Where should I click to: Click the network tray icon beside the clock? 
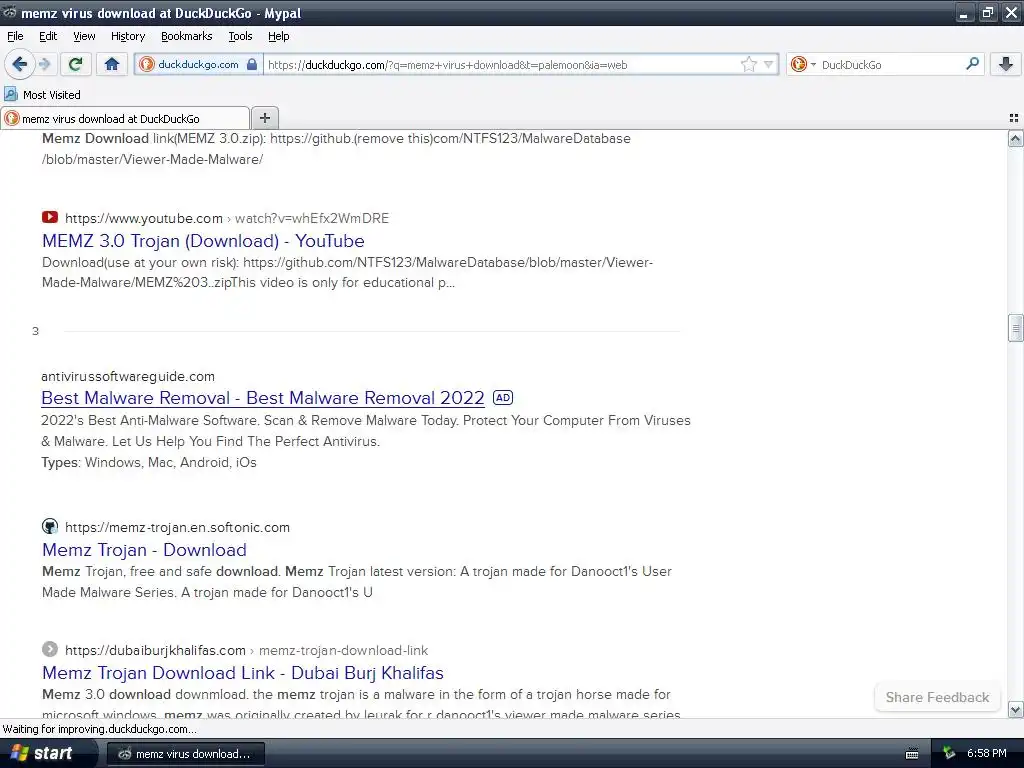[949, 754]
